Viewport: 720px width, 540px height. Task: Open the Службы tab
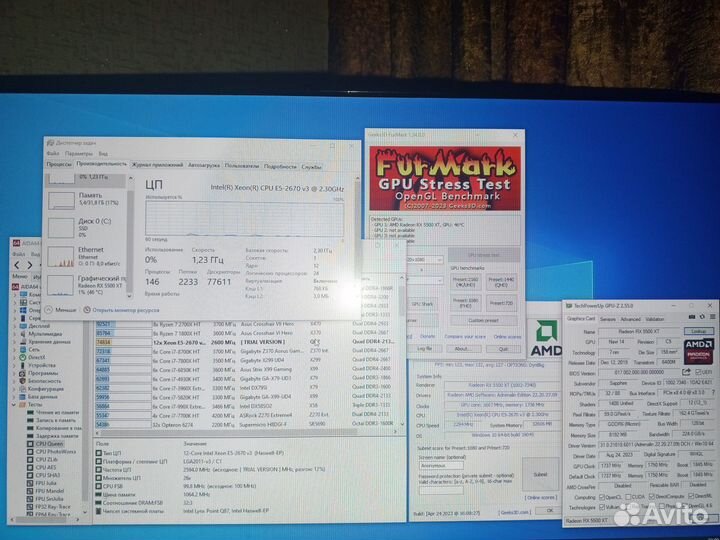pyautogui.click(x=312, y=167)
